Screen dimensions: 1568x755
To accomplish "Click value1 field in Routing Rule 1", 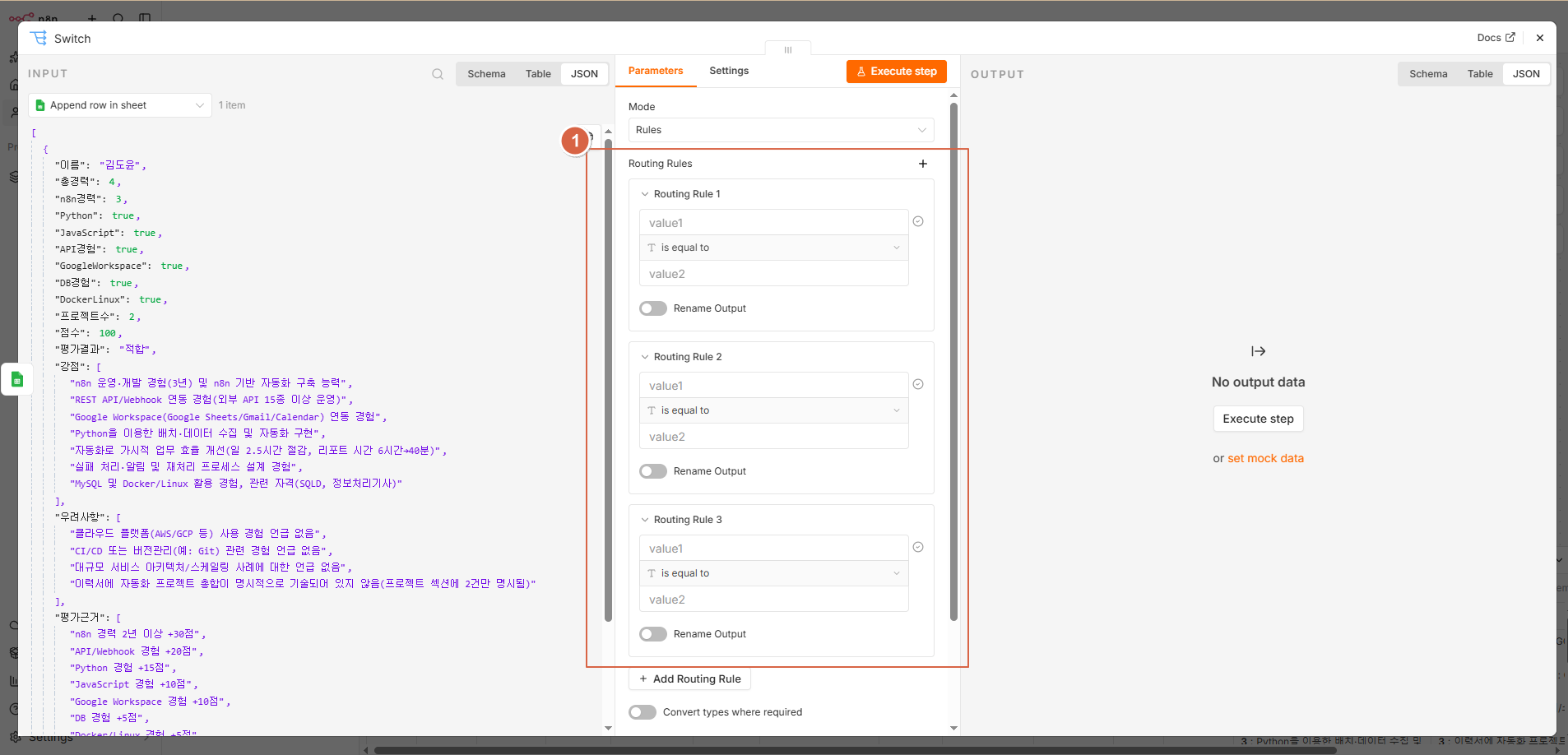I will tap(773, 223).
